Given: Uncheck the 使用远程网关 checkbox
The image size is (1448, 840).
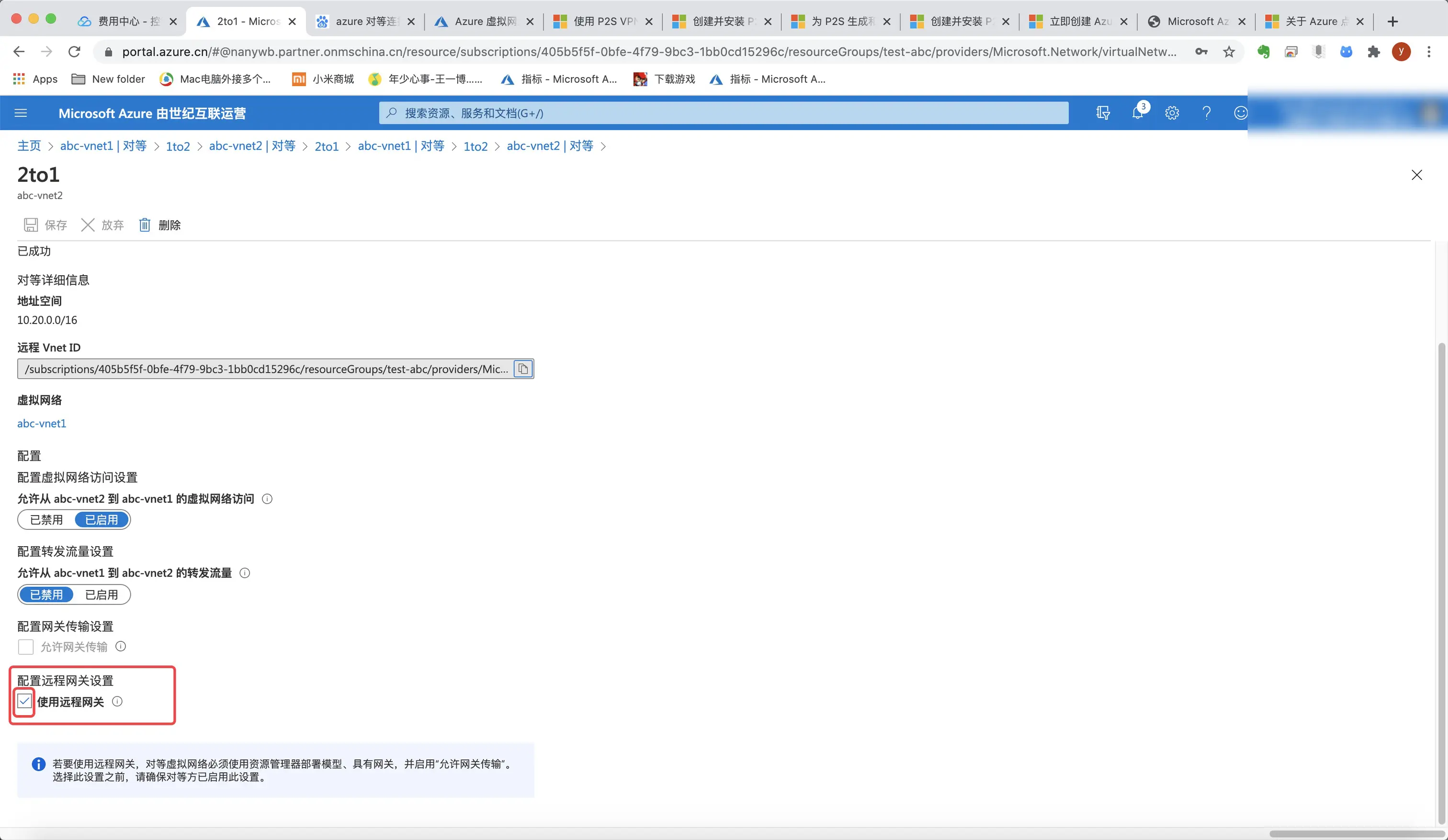Looking at the screenshot, I should tap(25, 701).
